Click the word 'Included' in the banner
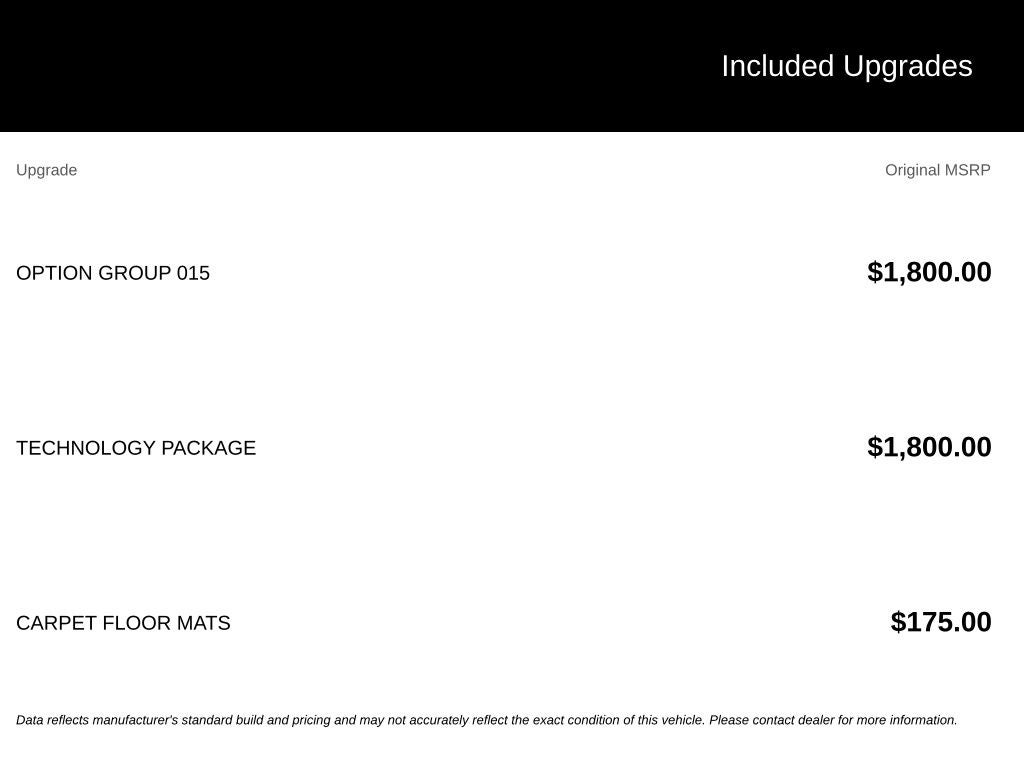 pyautogui.click(x=777, y=67)
